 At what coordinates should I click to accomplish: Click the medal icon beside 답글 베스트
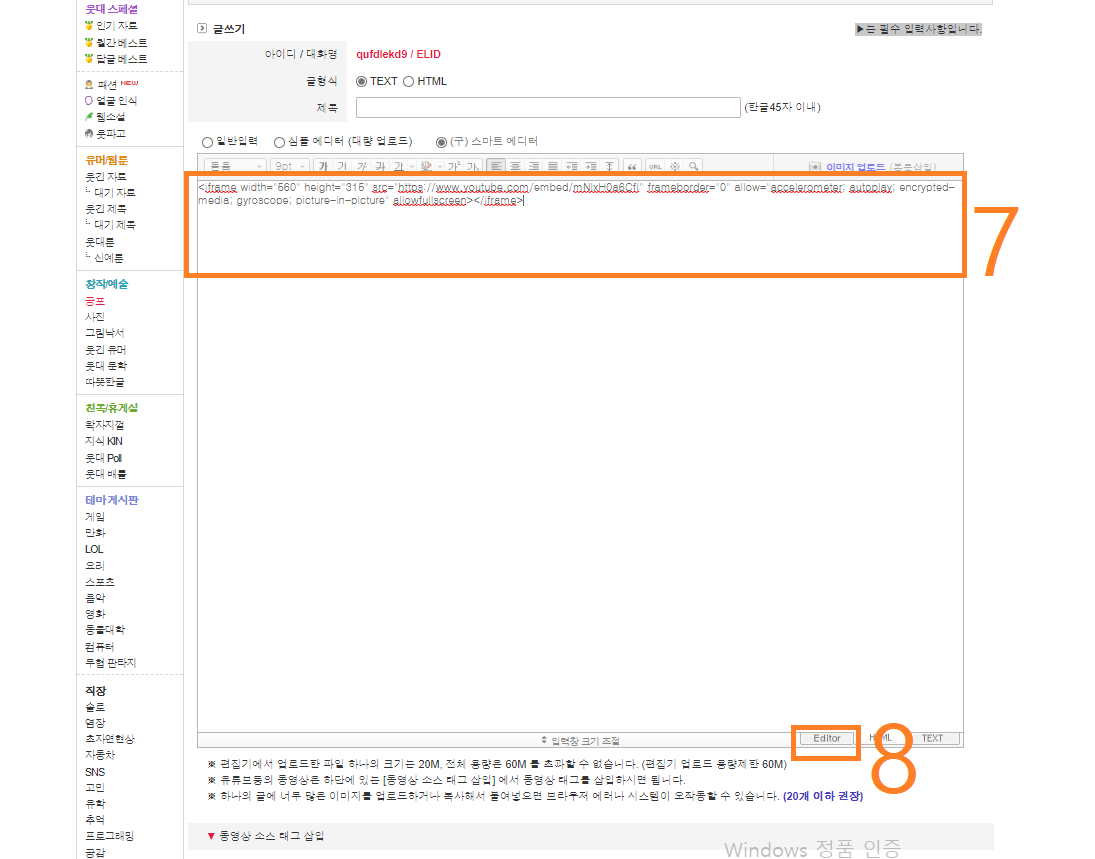click(x=89, y=59)
